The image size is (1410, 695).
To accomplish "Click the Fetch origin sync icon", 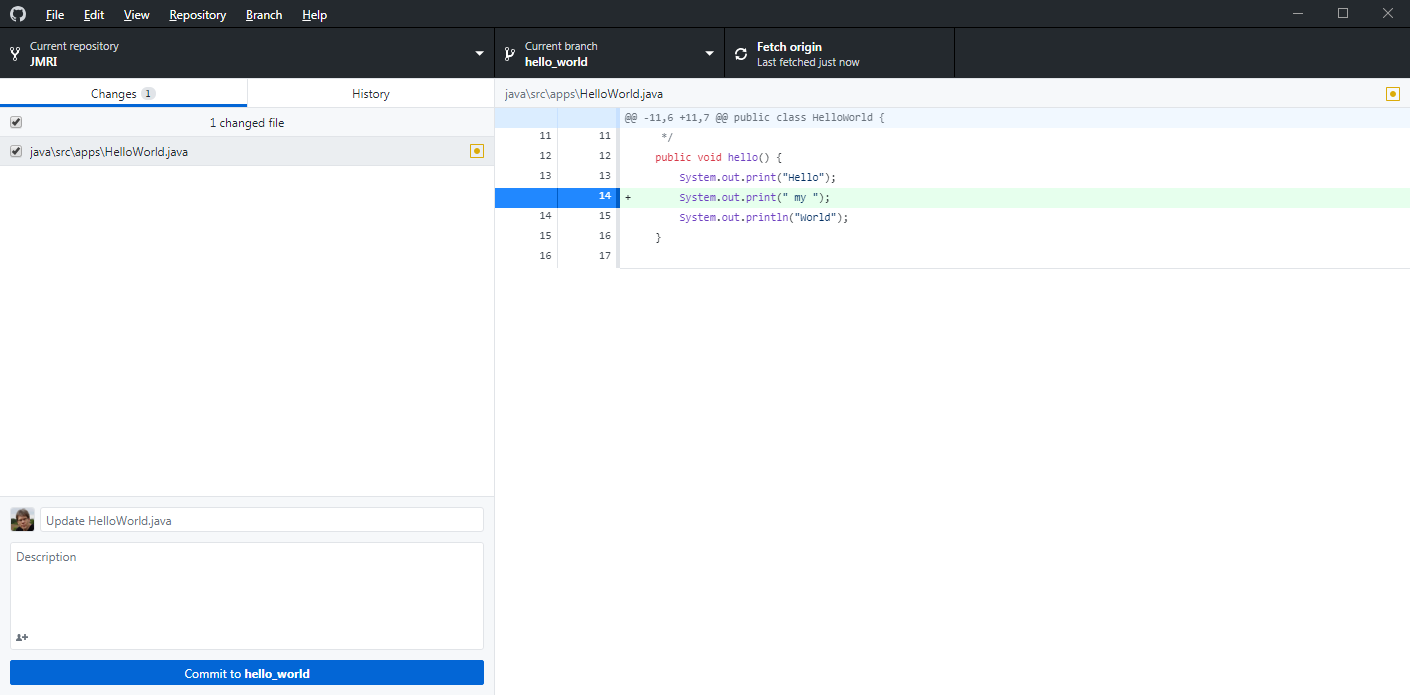I will (x=741, y=54).
